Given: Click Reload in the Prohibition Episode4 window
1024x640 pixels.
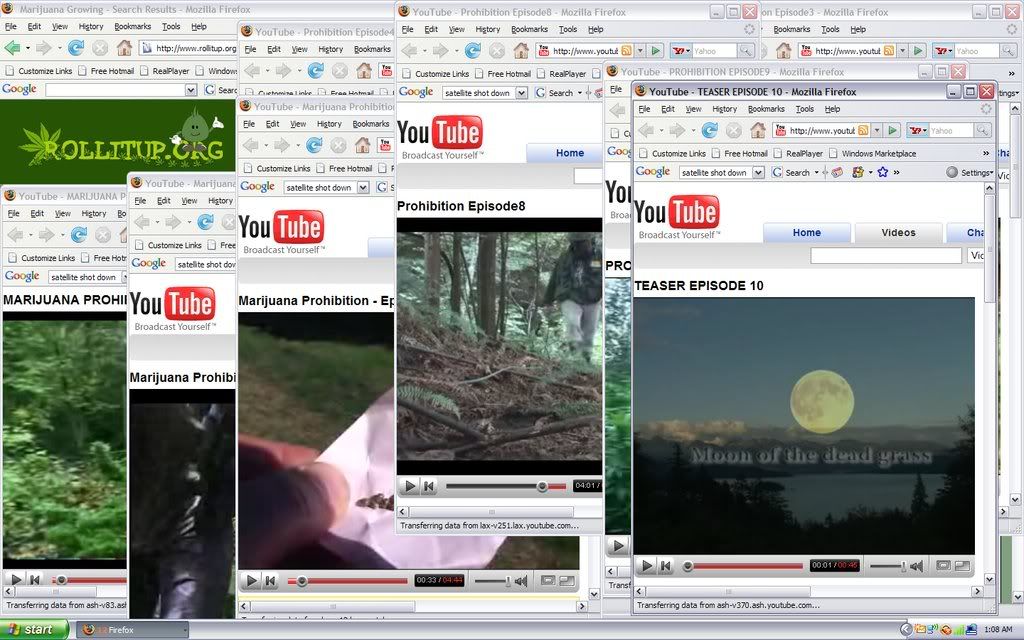Looking at the screenshot, I should [x=316, y=70].
